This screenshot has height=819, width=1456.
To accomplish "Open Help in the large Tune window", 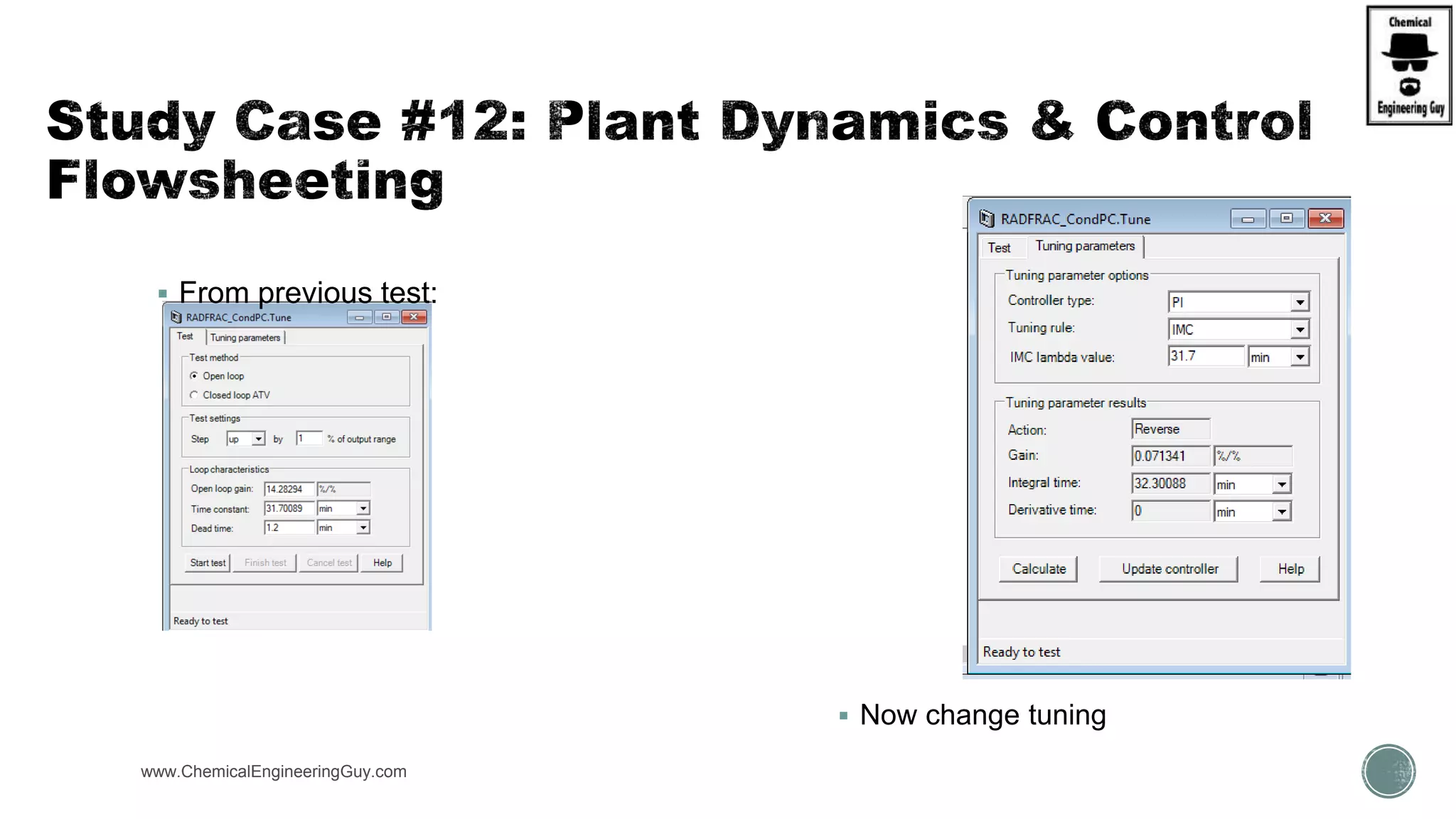I will (1290, 569).
